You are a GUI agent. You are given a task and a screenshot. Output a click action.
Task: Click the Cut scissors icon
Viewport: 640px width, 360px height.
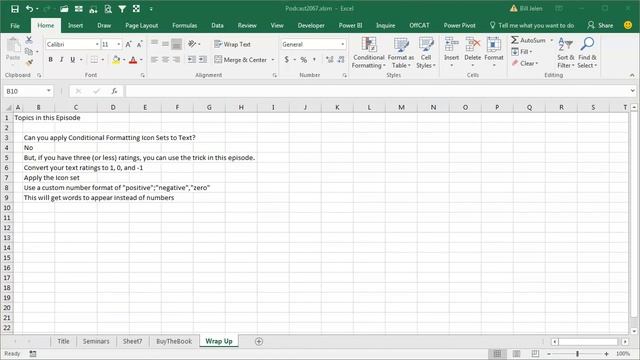tap(29, 40)
